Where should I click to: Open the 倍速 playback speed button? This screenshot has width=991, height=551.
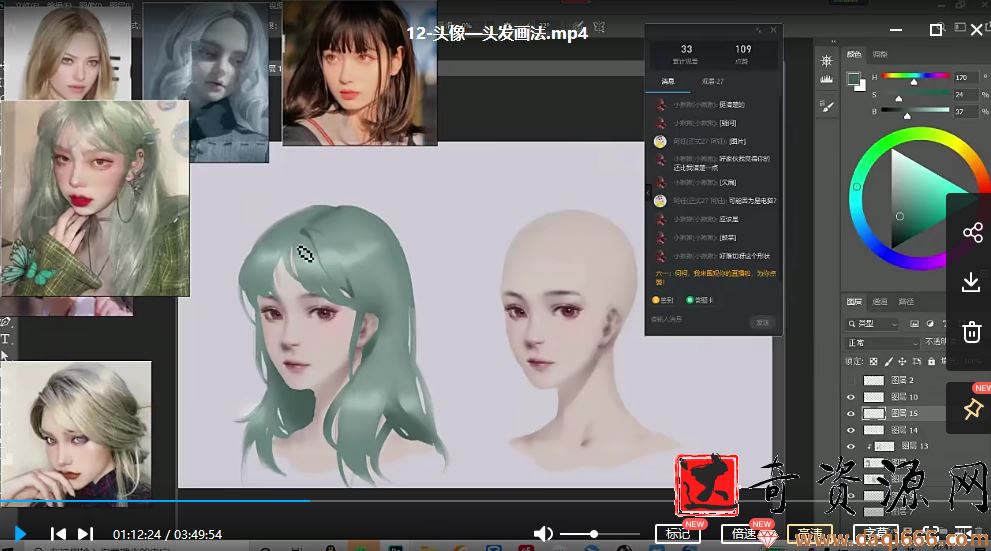(x=745, y=534)
